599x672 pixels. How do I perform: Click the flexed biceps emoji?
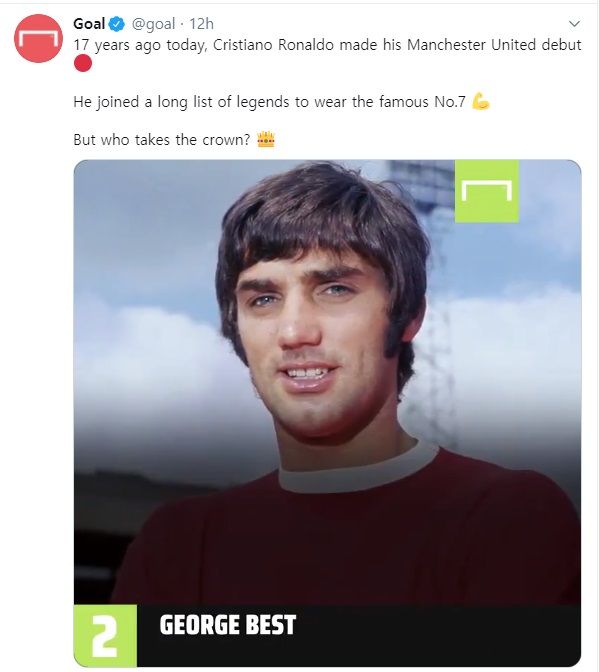click(x=480, y=102)
